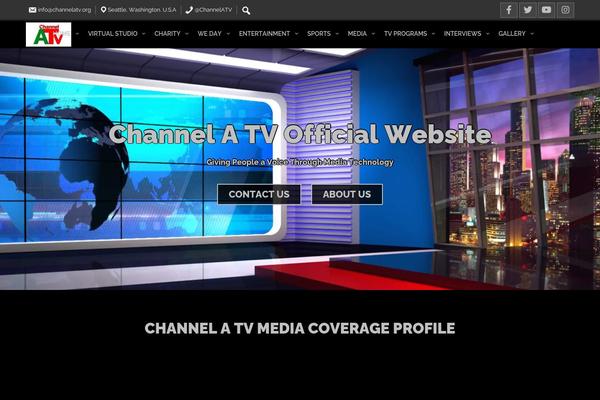Screen dimensions: 600x400
Task: Open the Sports menu
Action: (319, 34)
